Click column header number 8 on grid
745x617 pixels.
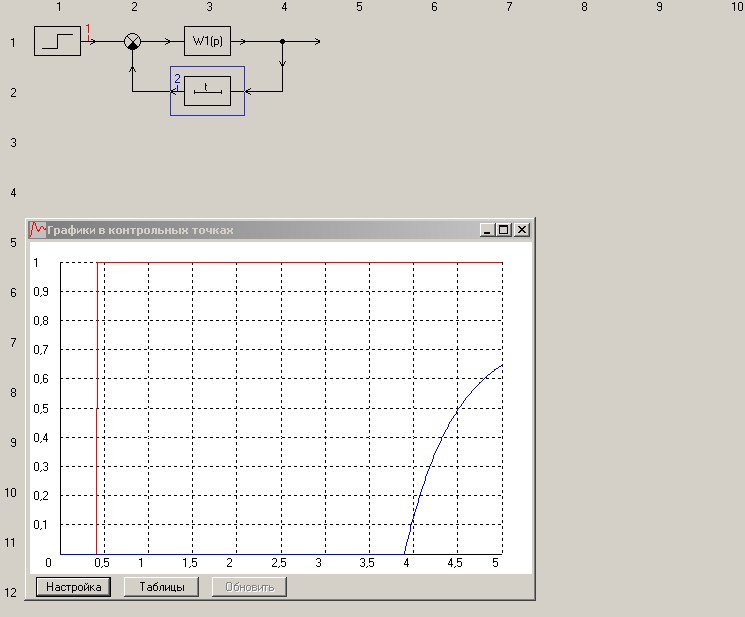tap(584, 7)
